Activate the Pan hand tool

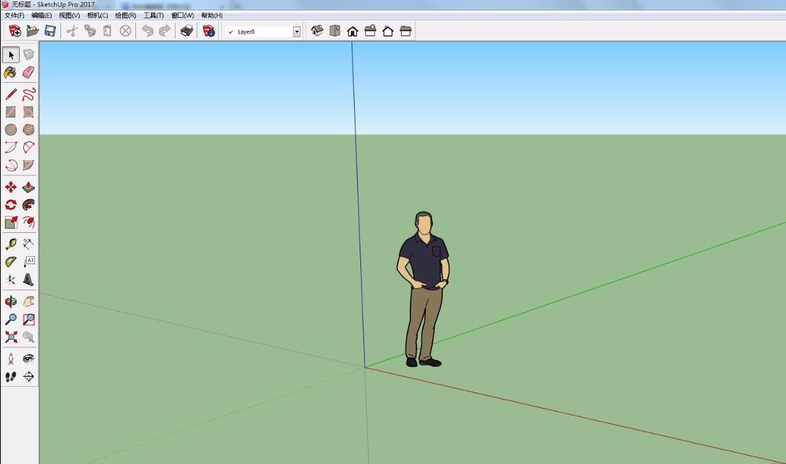pos(29,302)
